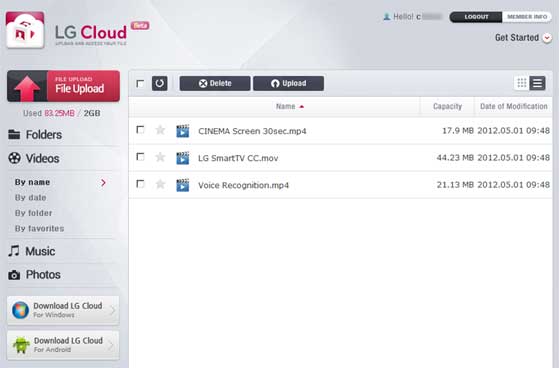Tick the select-all checkbox in toolbar
Screen dimensions: 560x368
tap(140, 84)
